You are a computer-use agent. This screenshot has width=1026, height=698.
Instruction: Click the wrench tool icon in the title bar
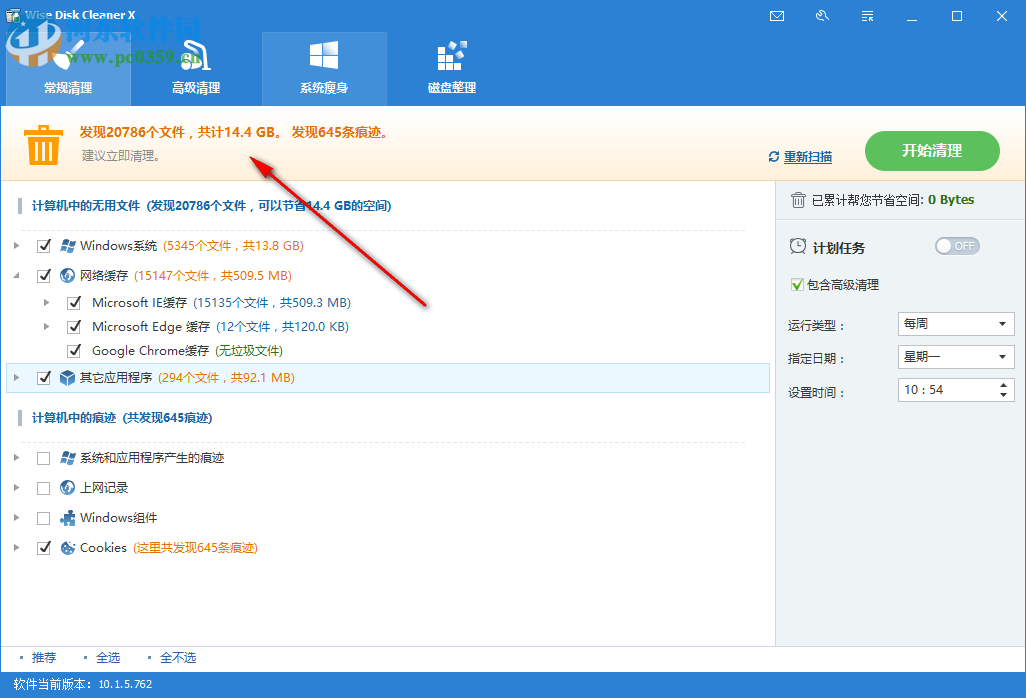click(x=822, y=16)
